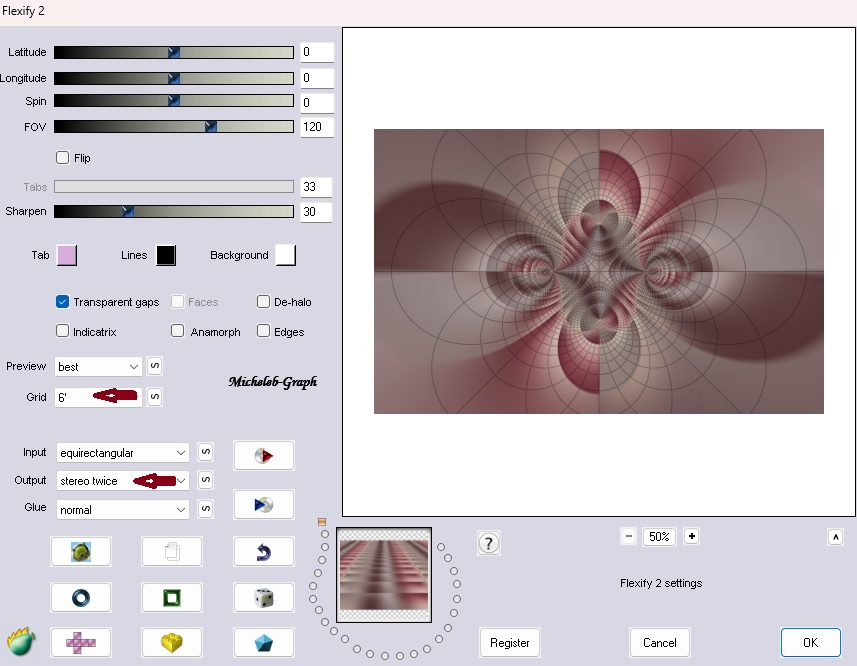The width and height of the screenshot is (857, 666).
Task: Open help with the question mark button
Action: 489,543
